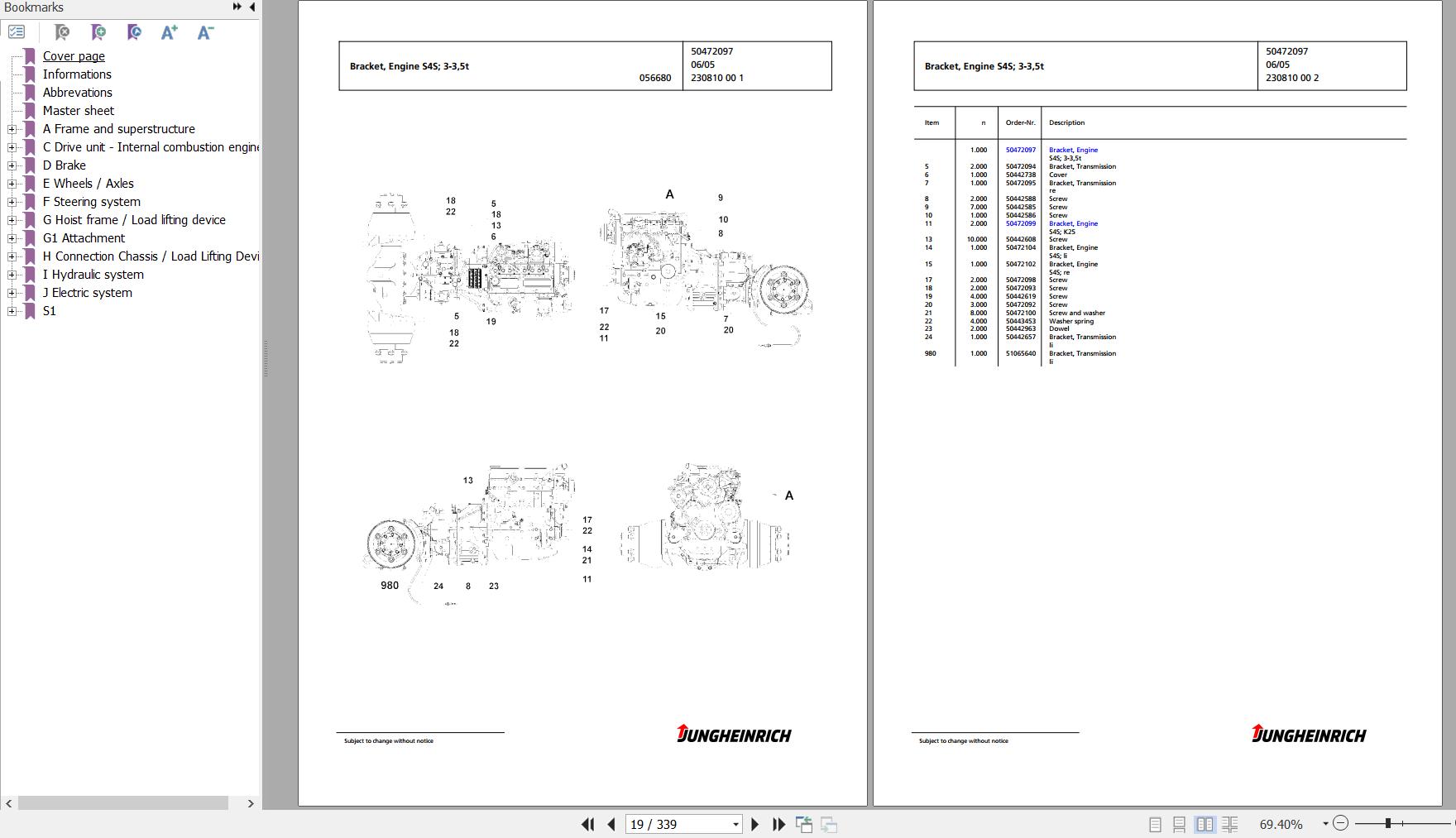Click the bookmarks horizontal scrollbar thumb
1456x838 pixels.
(x=123, y=803)
